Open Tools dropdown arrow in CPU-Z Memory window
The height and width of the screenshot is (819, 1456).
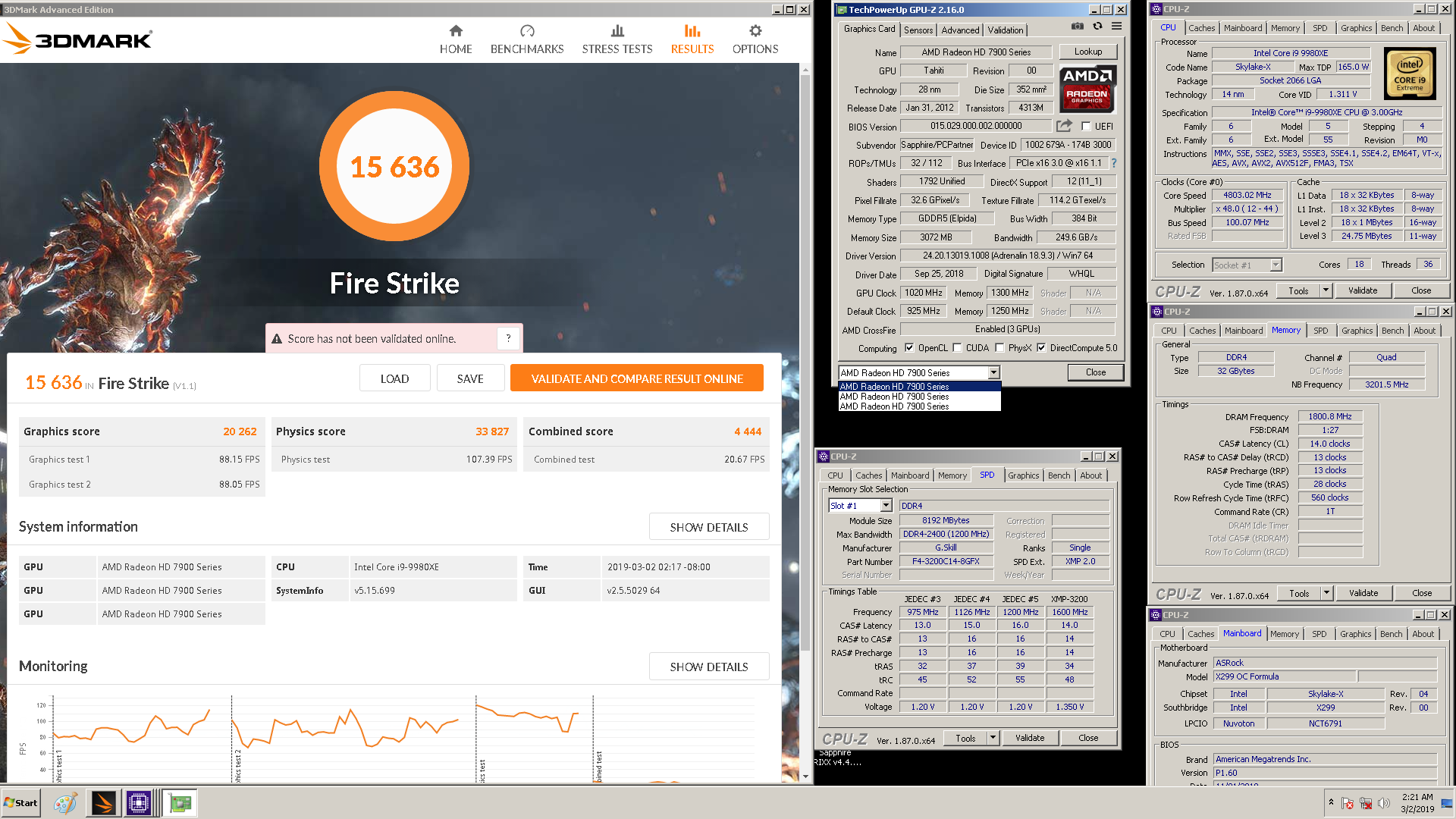click(1326, 593)
